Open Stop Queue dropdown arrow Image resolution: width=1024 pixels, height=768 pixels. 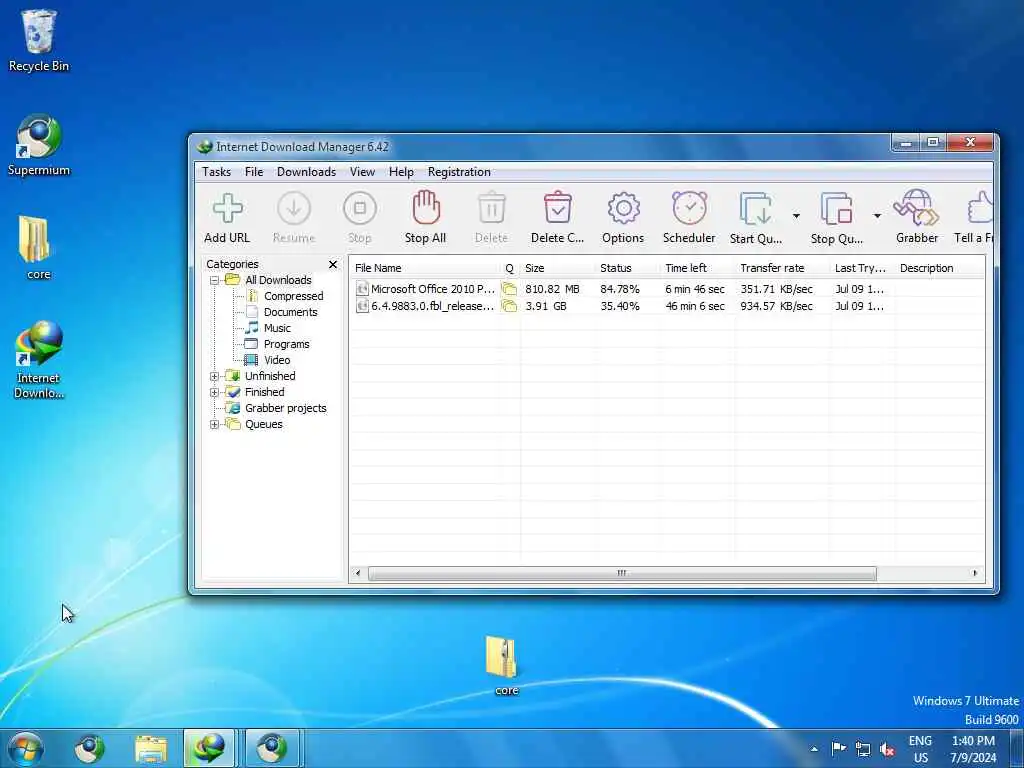[877, 216]
